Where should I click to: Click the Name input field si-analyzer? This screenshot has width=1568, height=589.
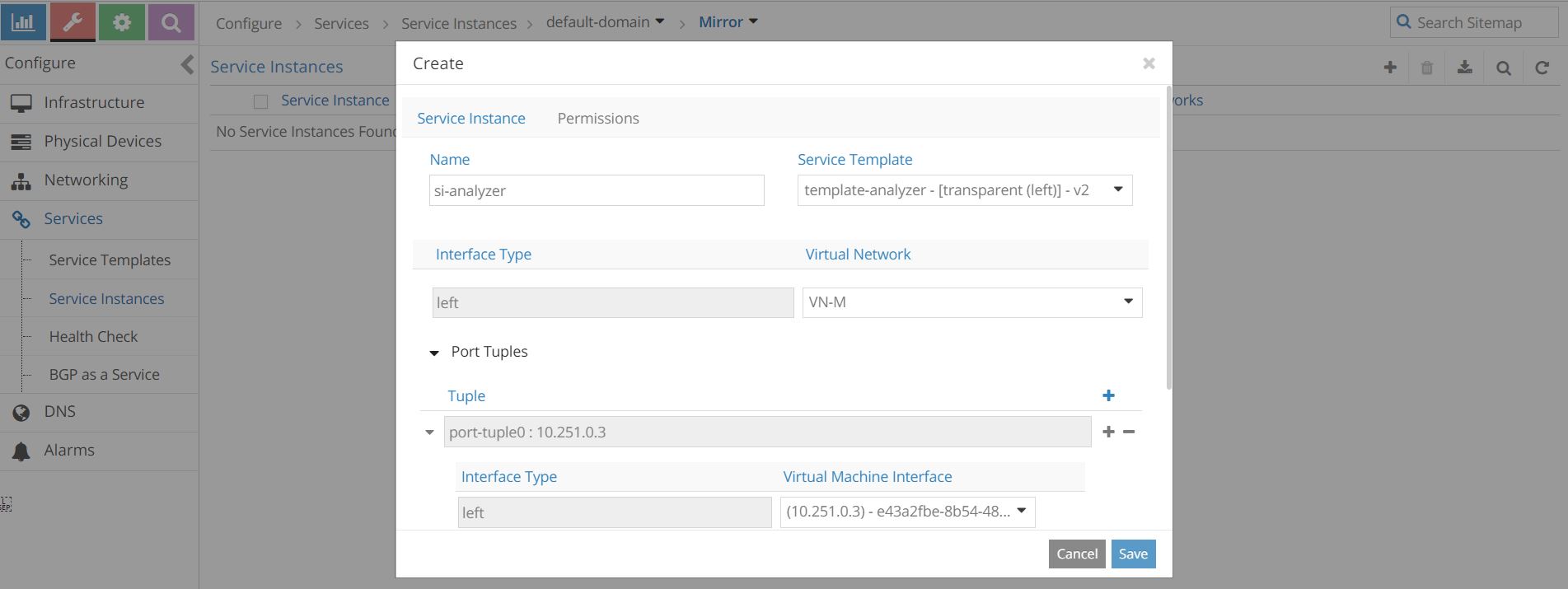(x=597, y=190)
